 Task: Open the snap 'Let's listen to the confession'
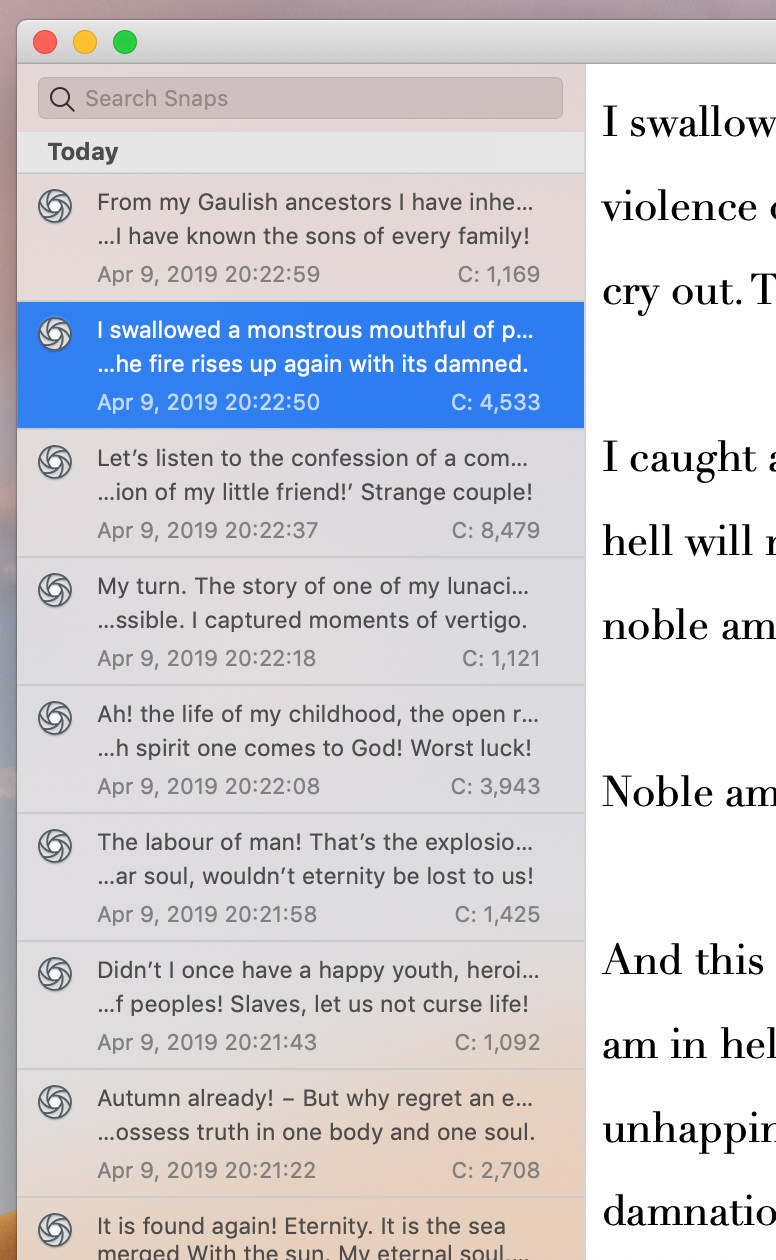(316, 494)
